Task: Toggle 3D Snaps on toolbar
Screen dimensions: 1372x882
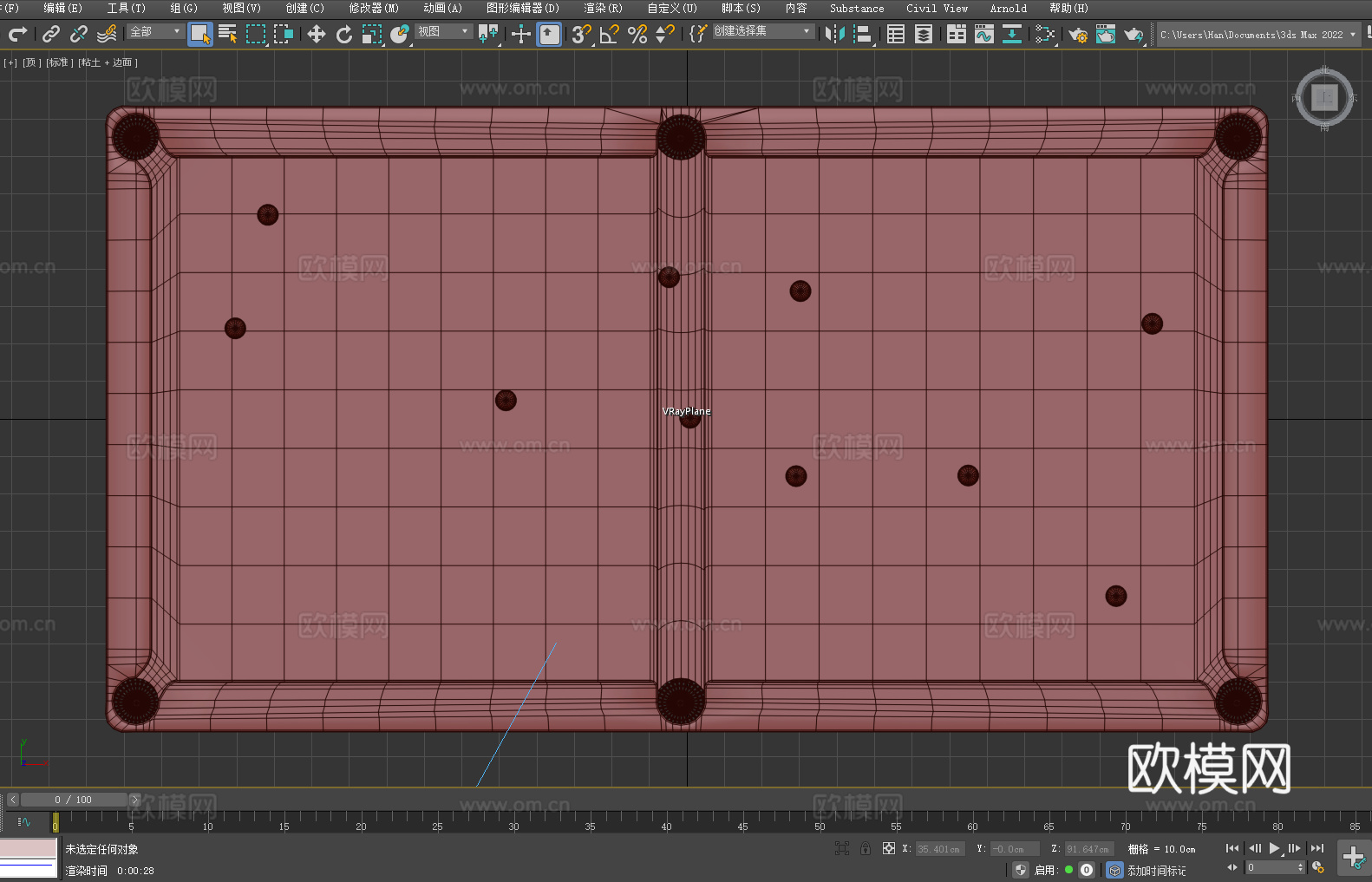Action: [581, 34]
